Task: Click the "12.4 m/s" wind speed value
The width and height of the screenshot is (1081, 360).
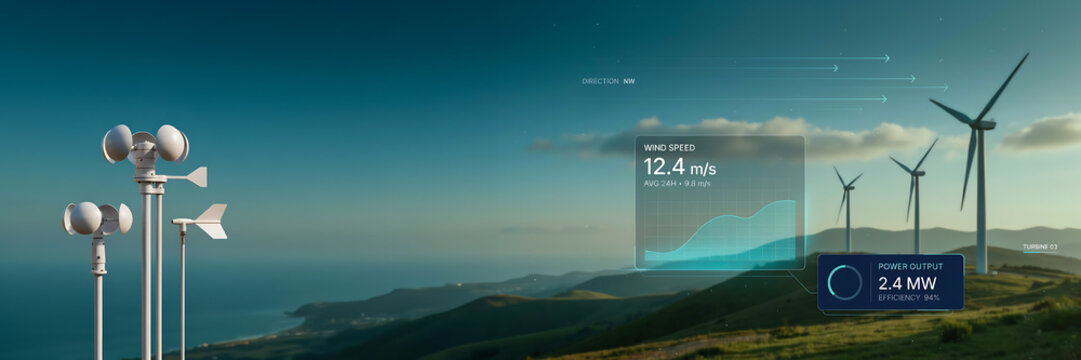Action: (680, 166)
